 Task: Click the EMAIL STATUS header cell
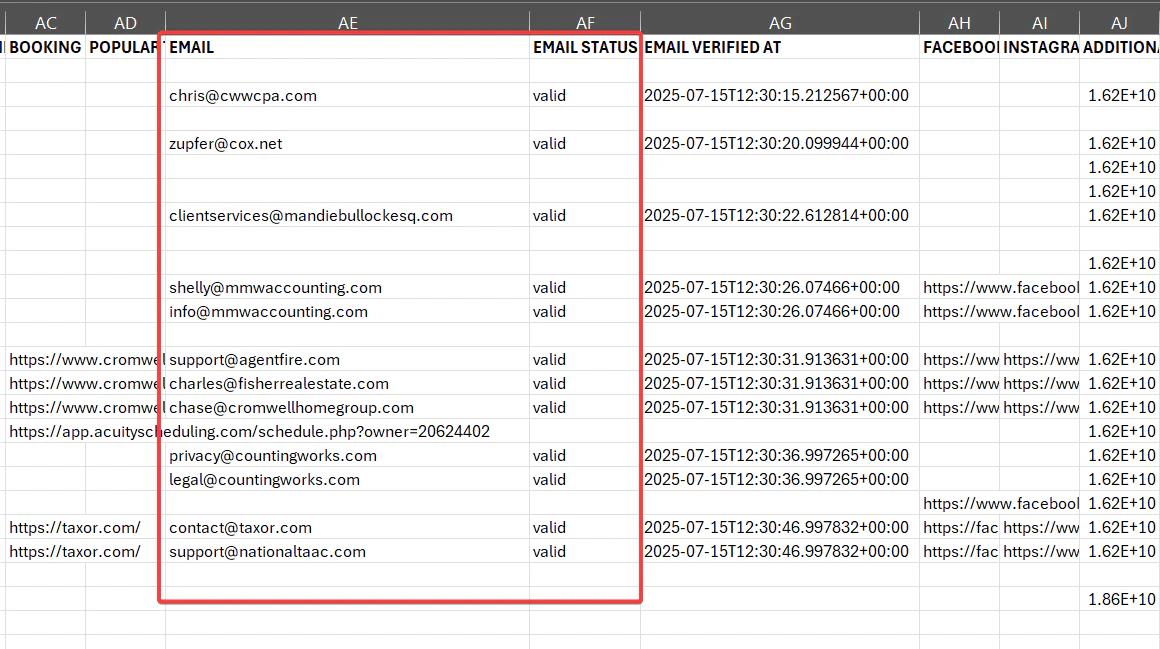coord(585,47)
